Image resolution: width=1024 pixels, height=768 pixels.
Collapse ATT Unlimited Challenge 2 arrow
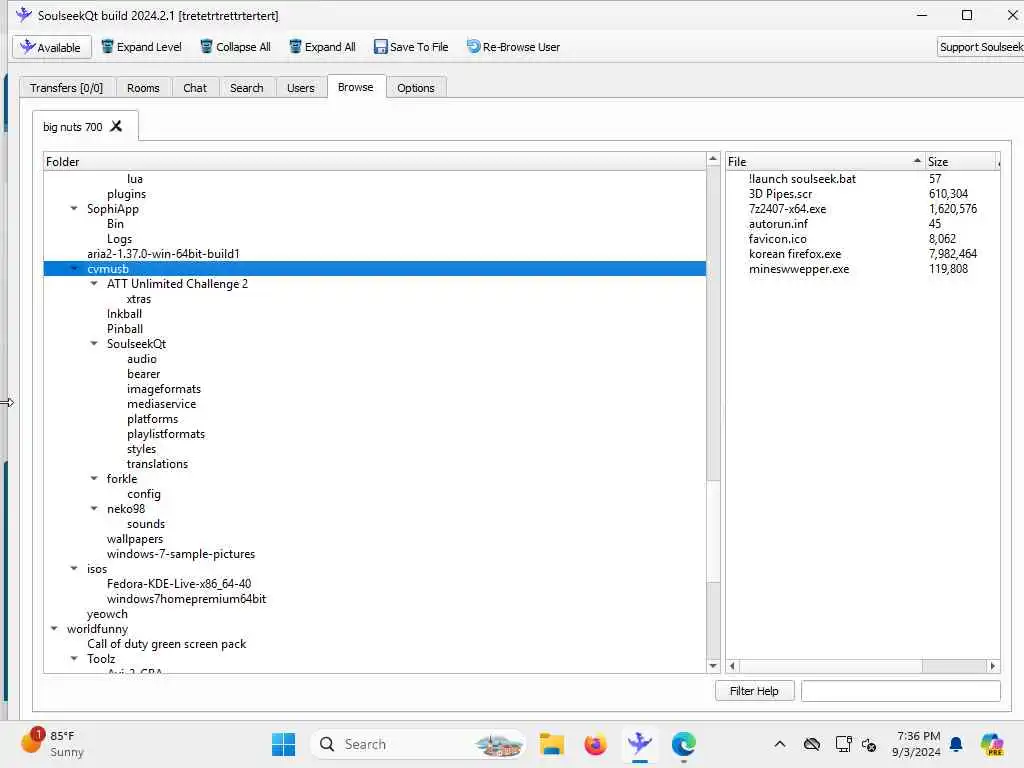(x=94, y=283)
